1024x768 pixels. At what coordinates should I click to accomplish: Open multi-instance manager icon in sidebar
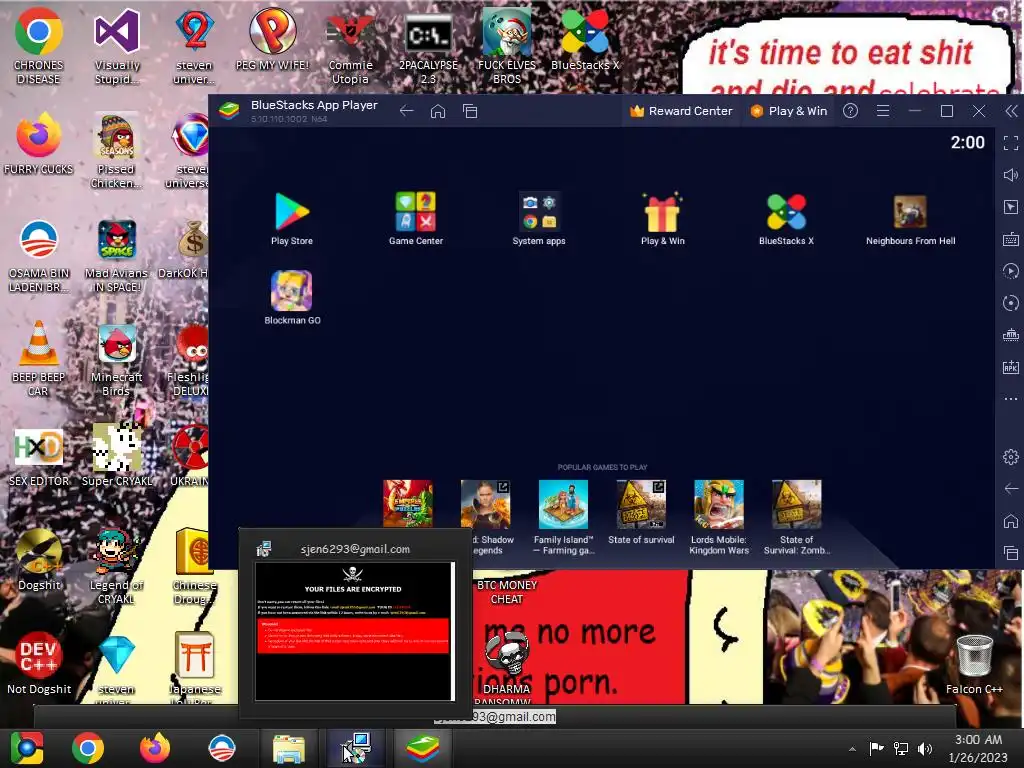pyautogui.click(x=1010, y=335)
